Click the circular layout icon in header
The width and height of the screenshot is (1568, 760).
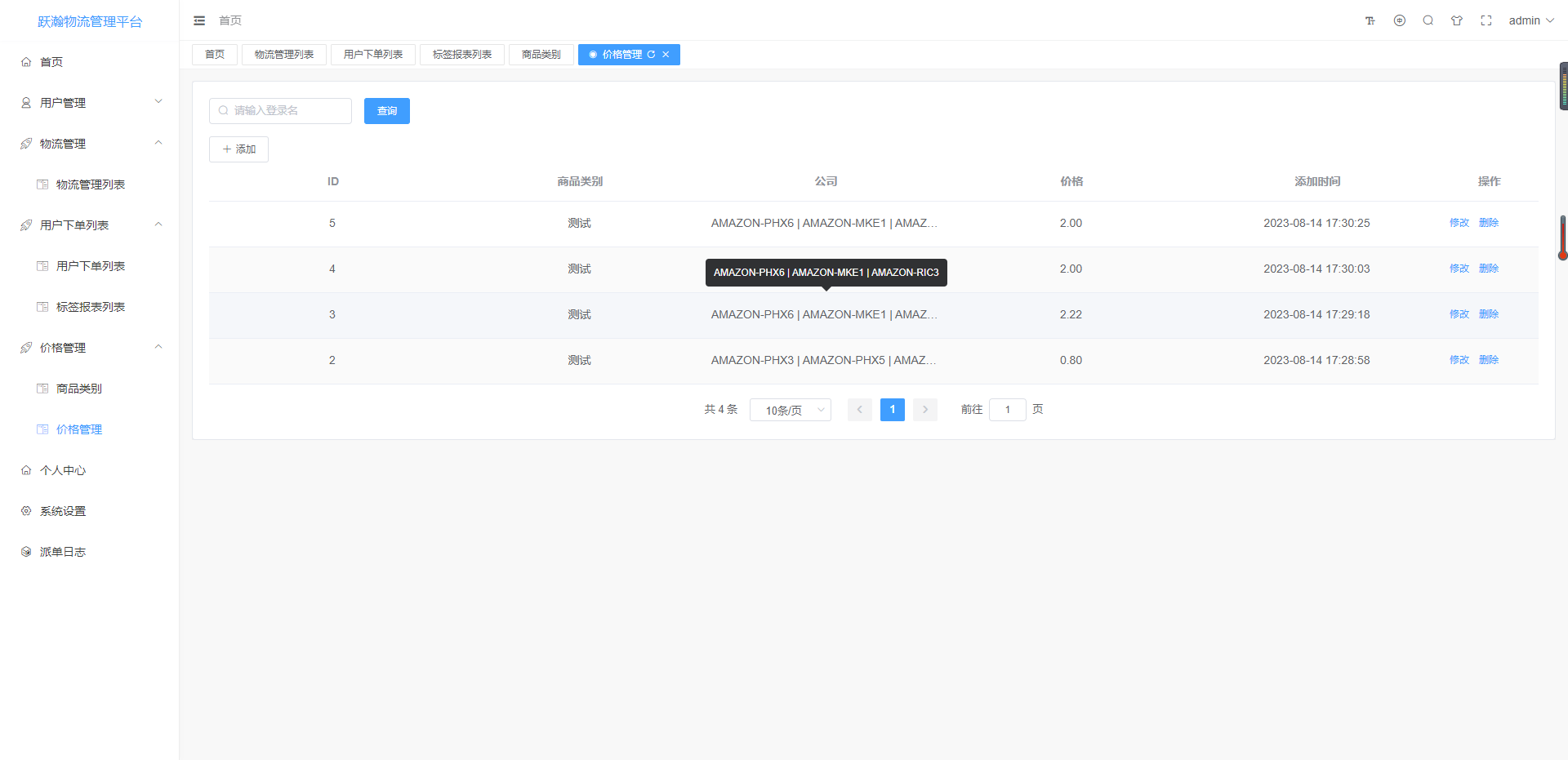pyautogui.click(x=1400, y=20)
